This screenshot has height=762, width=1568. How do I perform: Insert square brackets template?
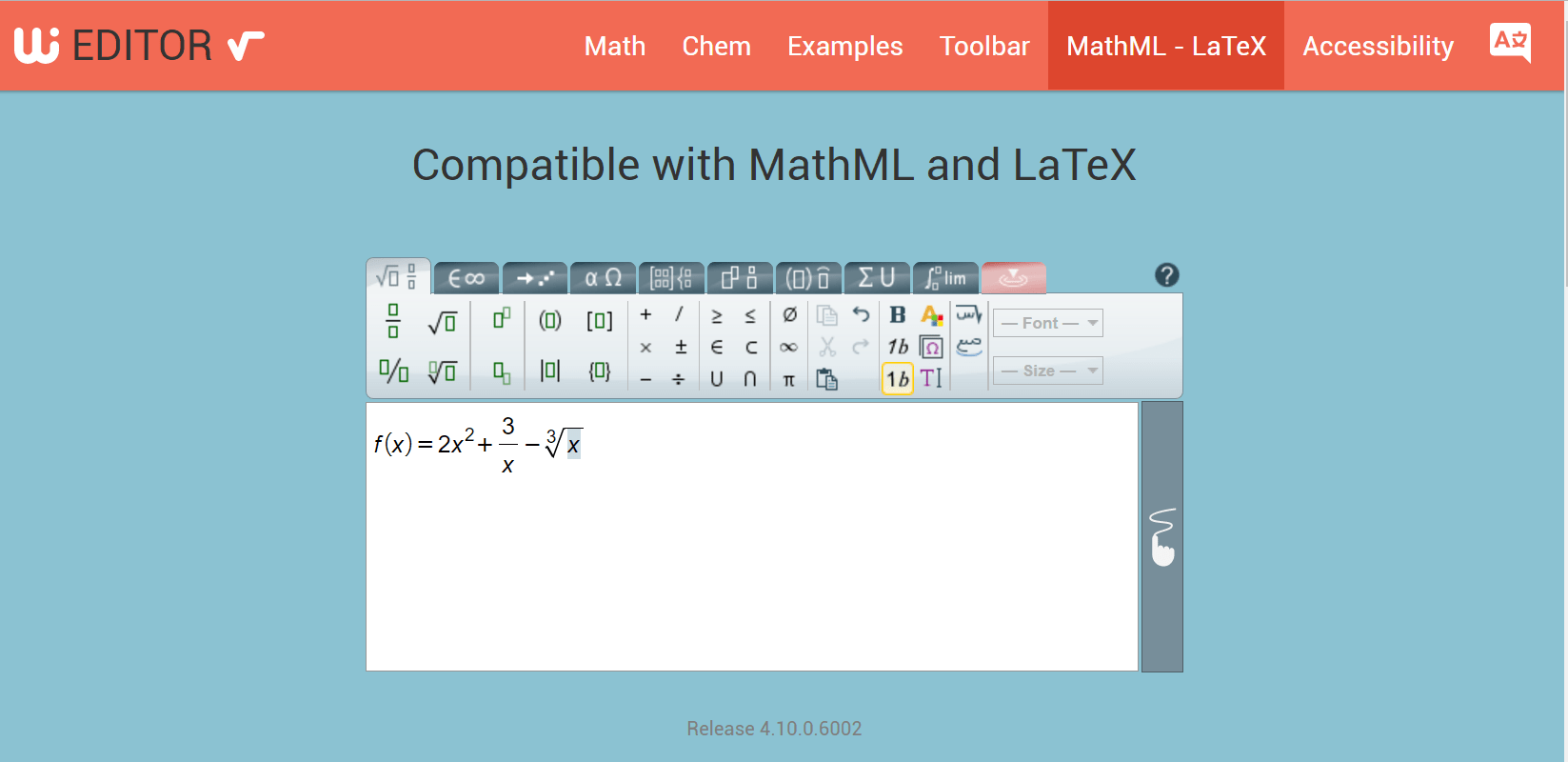pyautogui.click(x=600, y=321)
